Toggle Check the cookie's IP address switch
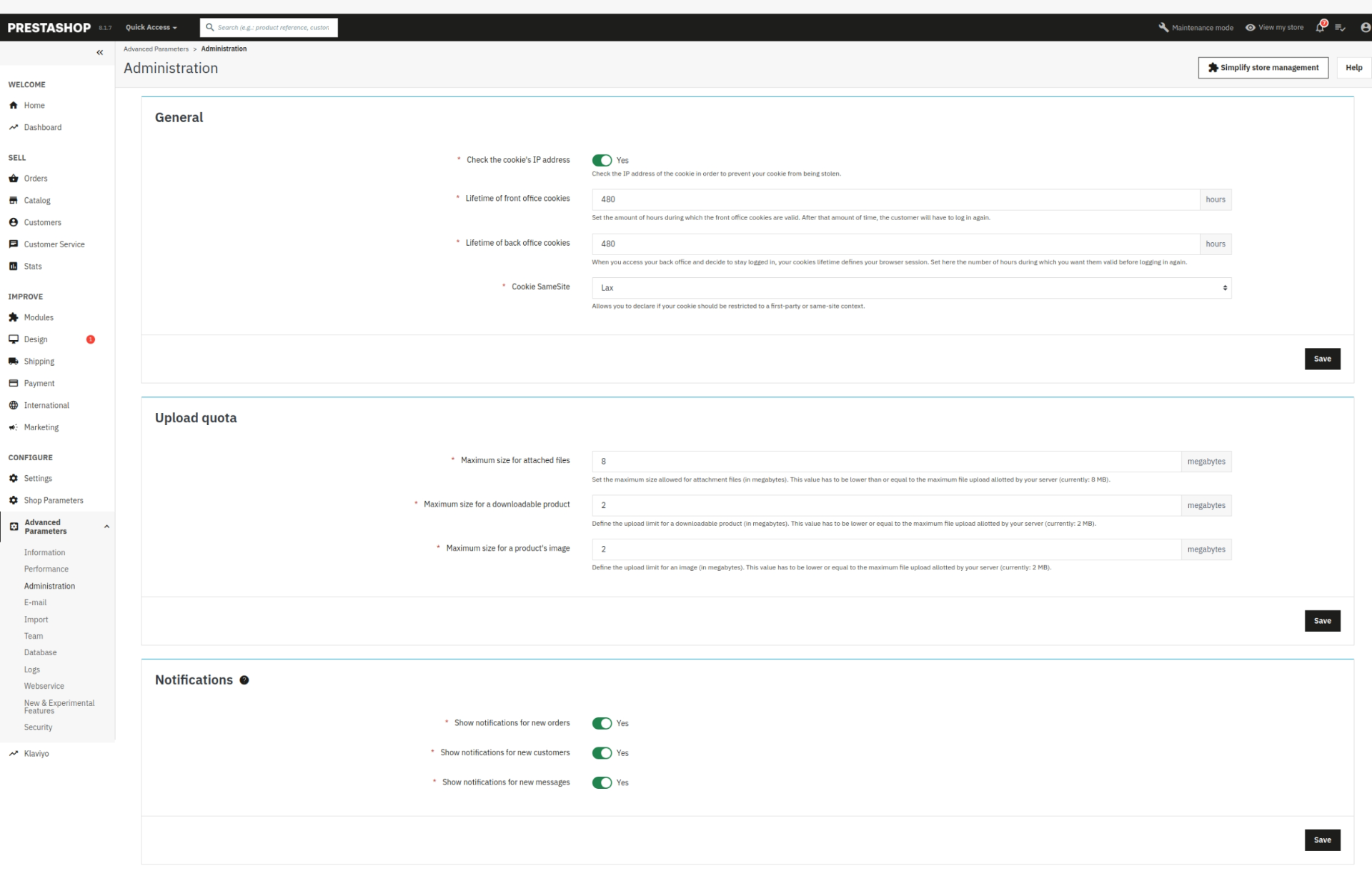This screenshot has width=1372, height=886. 602,160
